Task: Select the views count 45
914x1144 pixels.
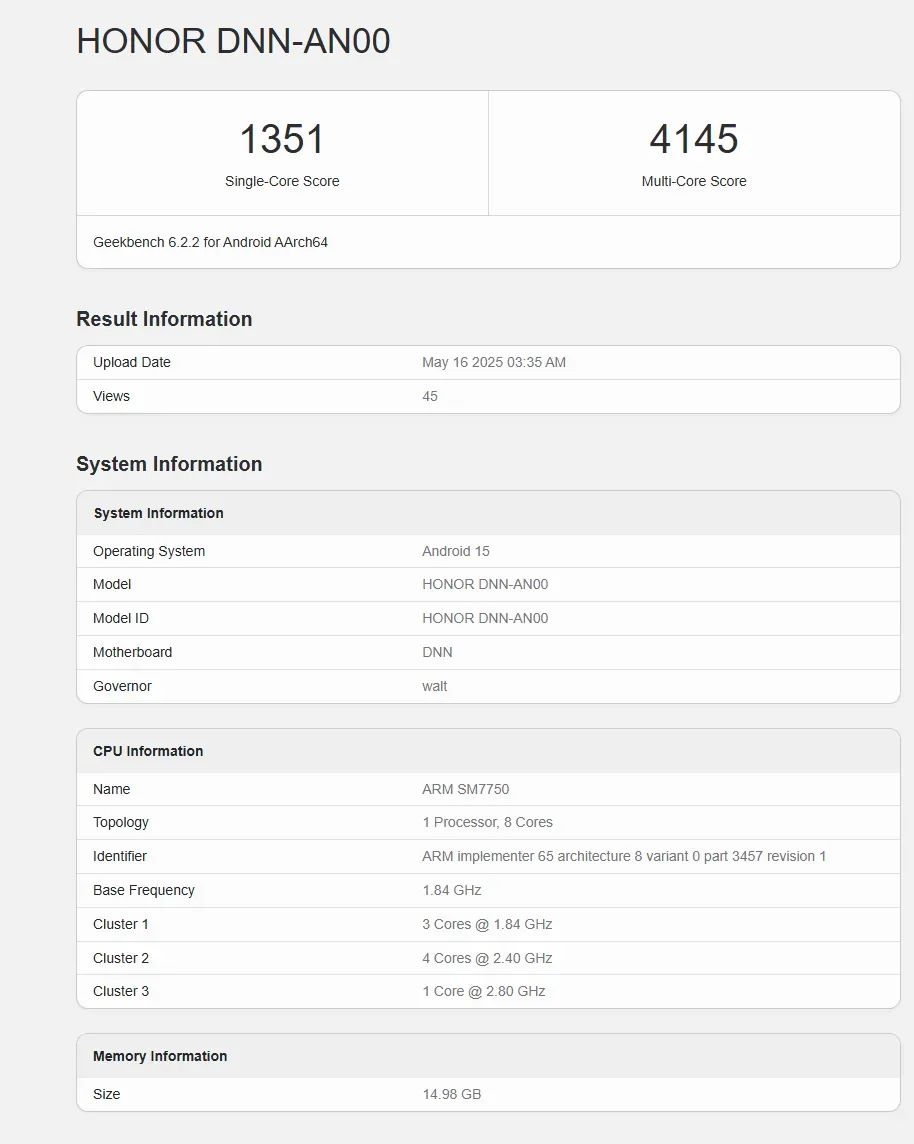Action: tap(430, 396)
